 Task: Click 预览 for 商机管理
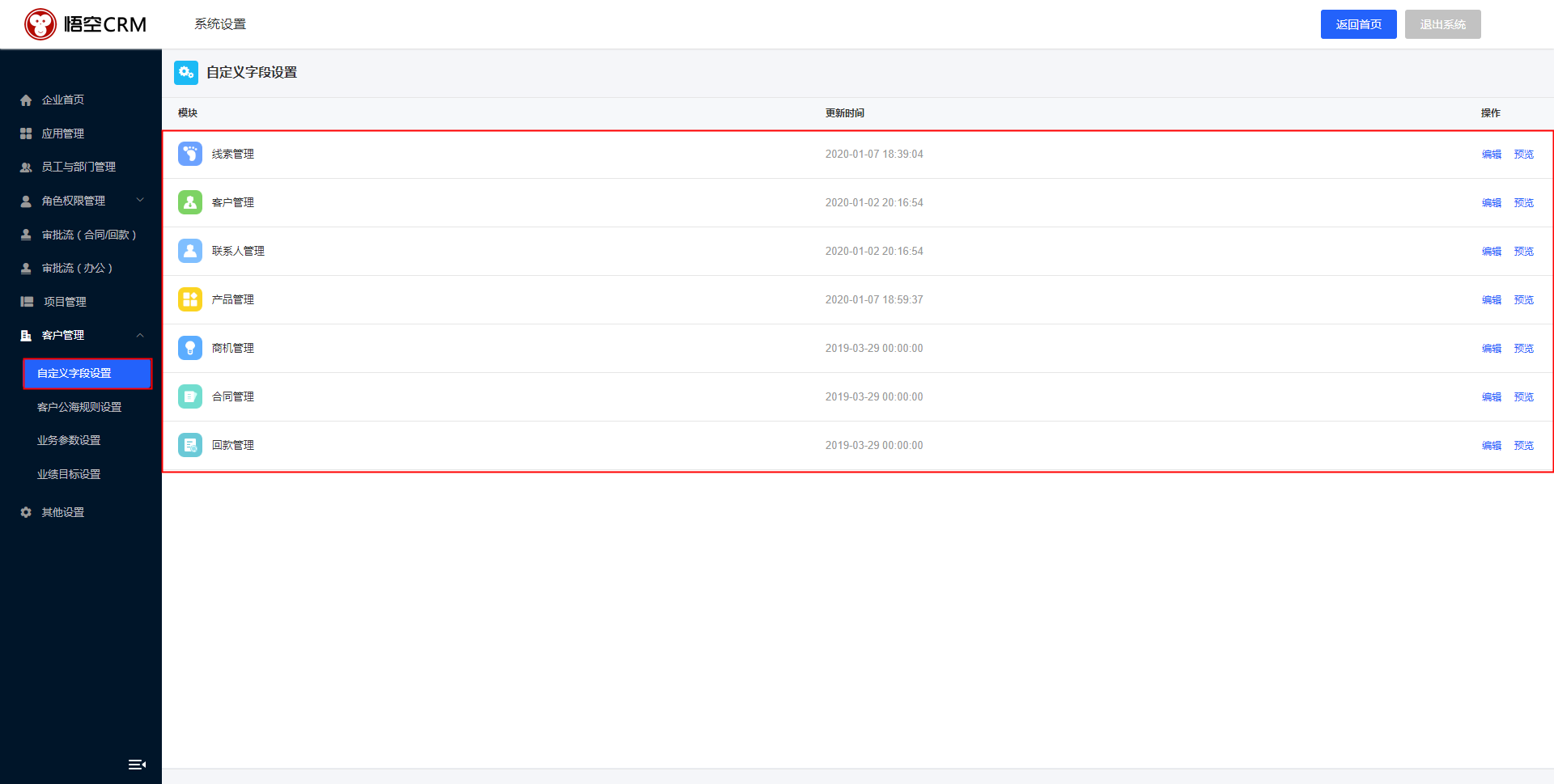point(1524,348)
